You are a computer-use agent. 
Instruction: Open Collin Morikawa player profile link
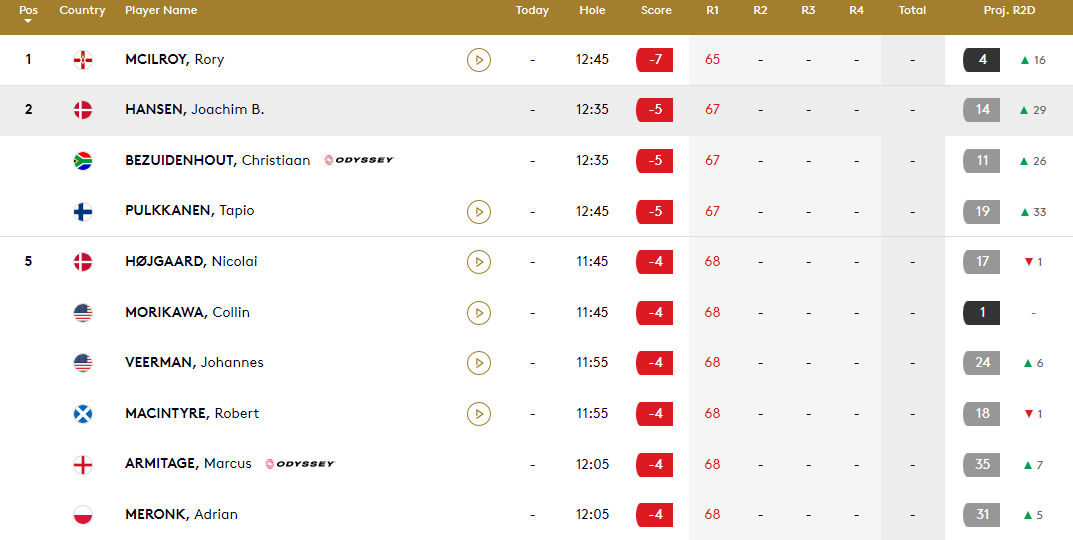click(187, 312)
